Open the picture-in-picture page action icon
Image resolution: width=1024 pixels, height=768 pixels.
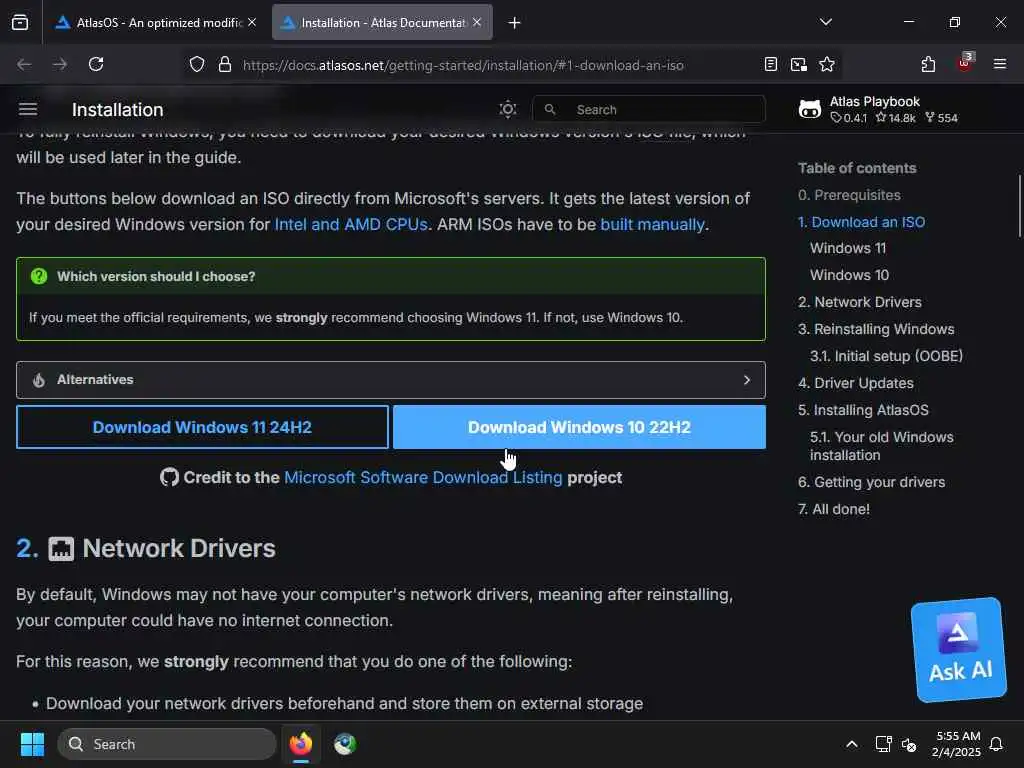[799, 64]
